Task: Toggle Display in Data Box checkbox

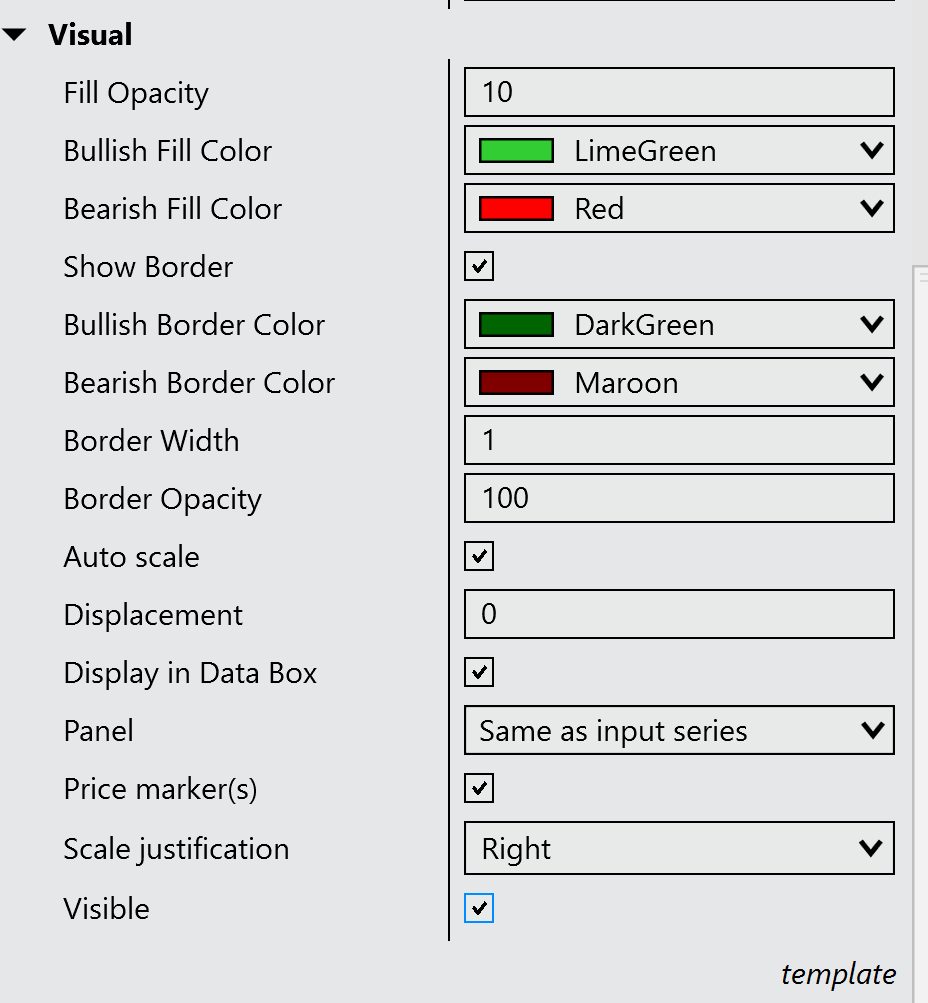Action: pyautogui.click(x=479, y=673)
